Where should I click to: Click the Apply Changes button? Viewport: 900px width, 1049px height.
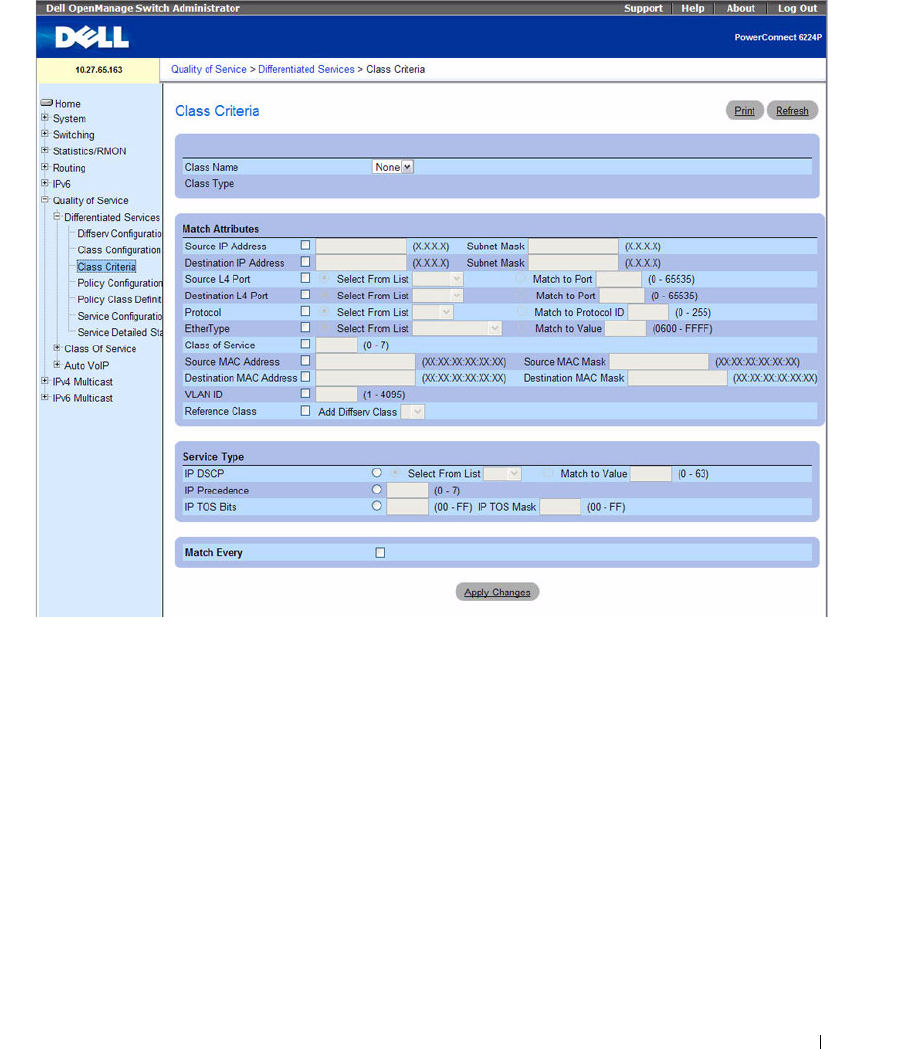tap(497, 592)
